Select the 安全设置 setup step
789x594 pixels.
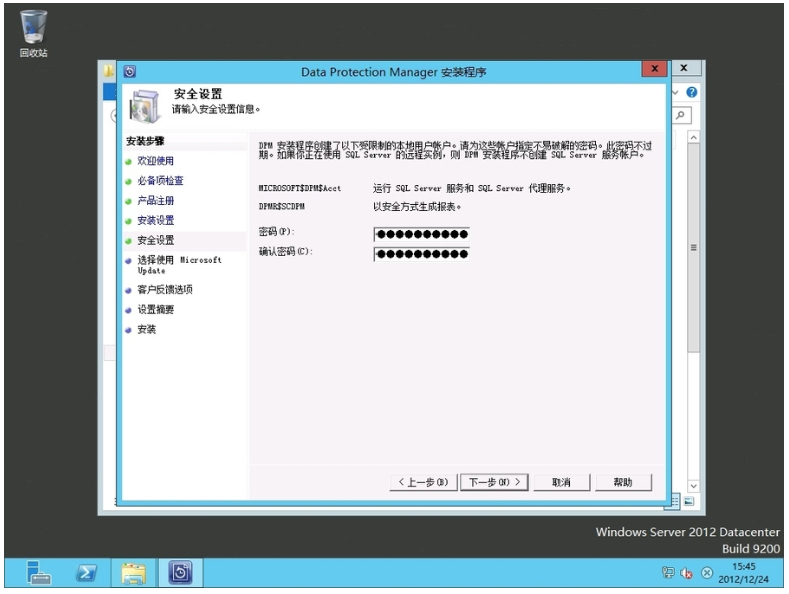(x=155, y=240)
